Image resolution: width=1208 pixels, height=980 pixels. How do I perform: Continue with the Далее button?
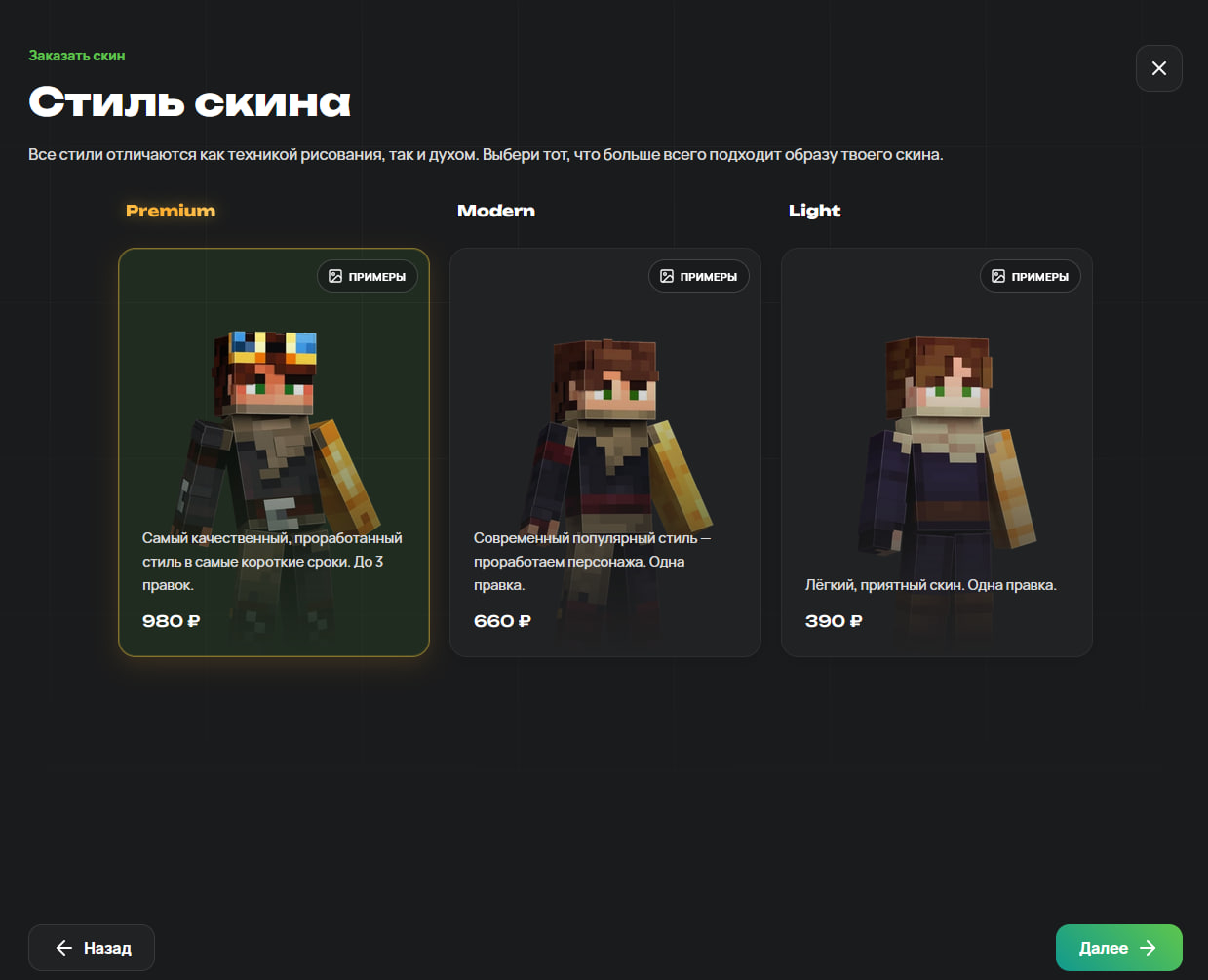click(x=1118, y=948)
